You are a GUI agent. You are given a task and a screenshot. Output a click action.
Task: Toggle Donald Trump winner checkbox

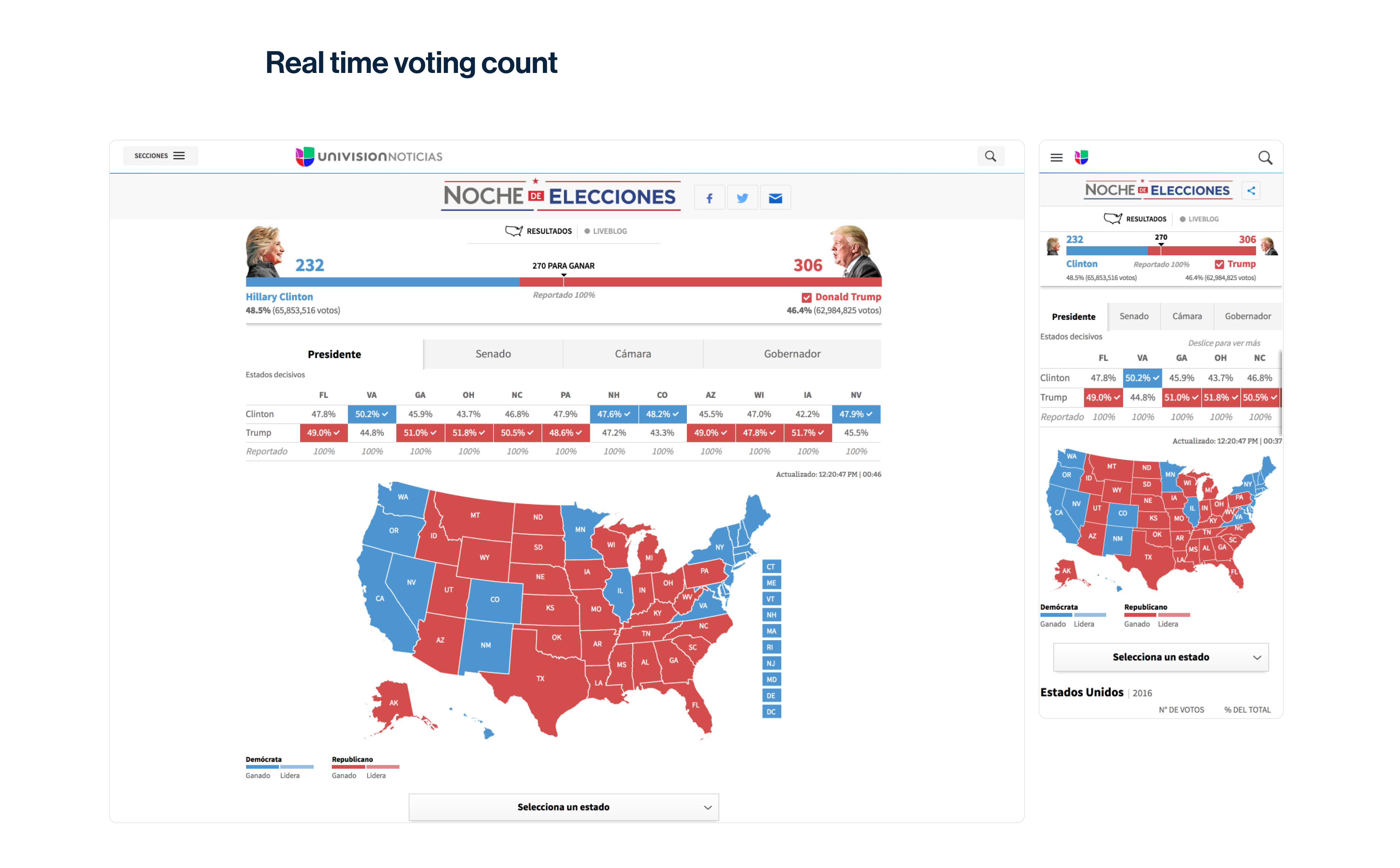click(806, 297)
